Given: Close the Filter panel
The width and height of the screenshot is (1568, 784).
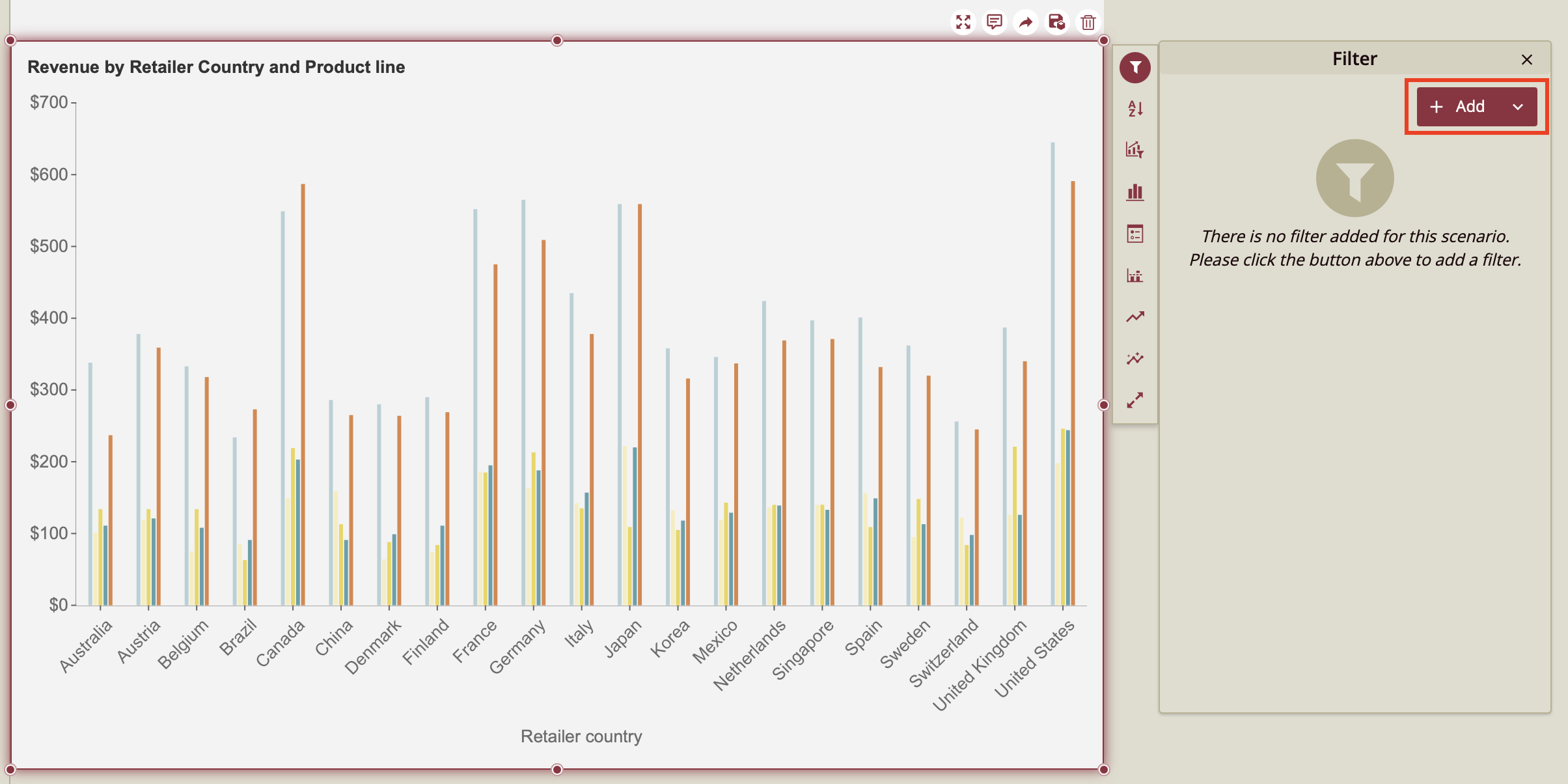Looking at the screenshot, I should click(1526, 59).
